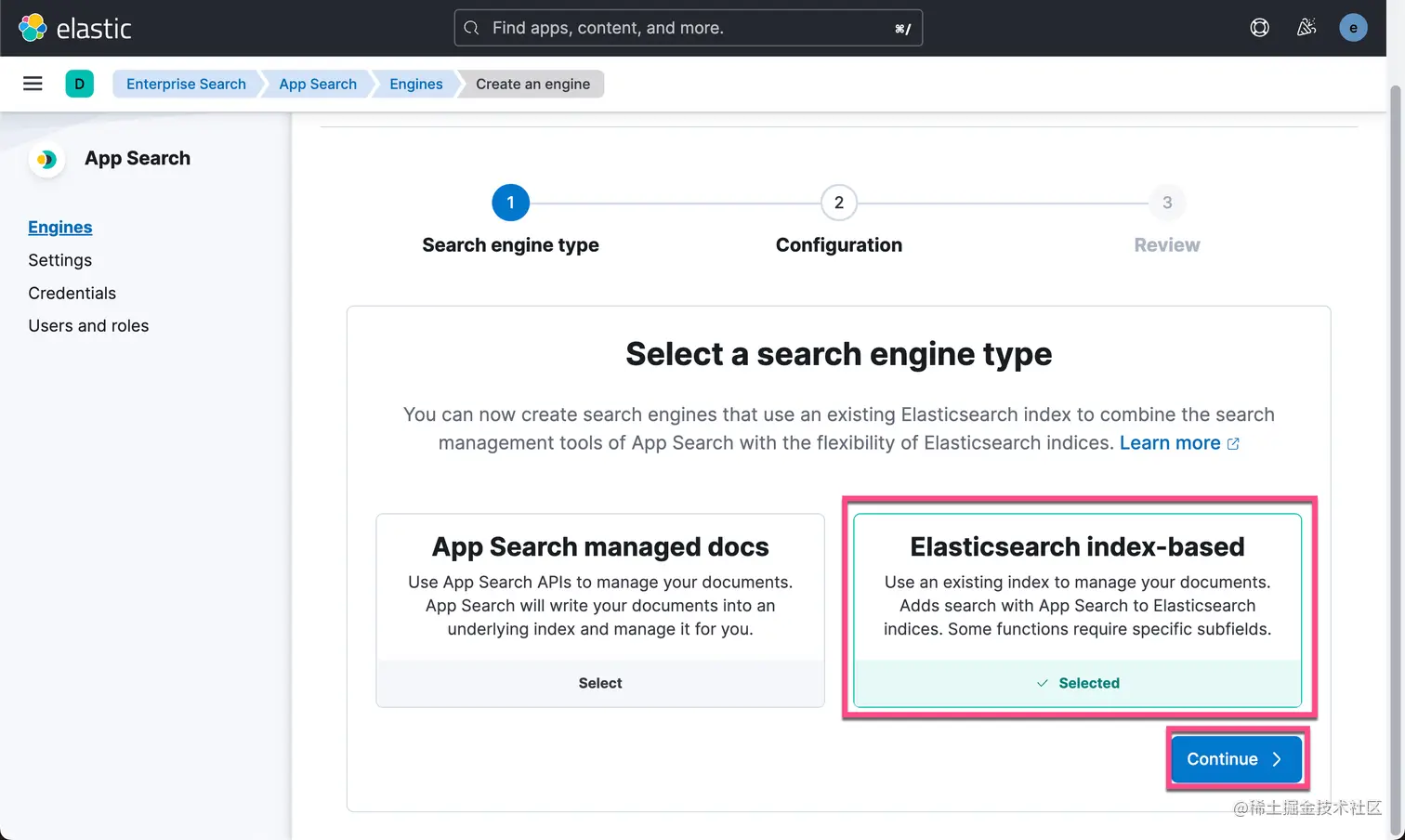Click the App Search logo icon
Viewport: 1405px width, 840px height.
pos(46,160)
